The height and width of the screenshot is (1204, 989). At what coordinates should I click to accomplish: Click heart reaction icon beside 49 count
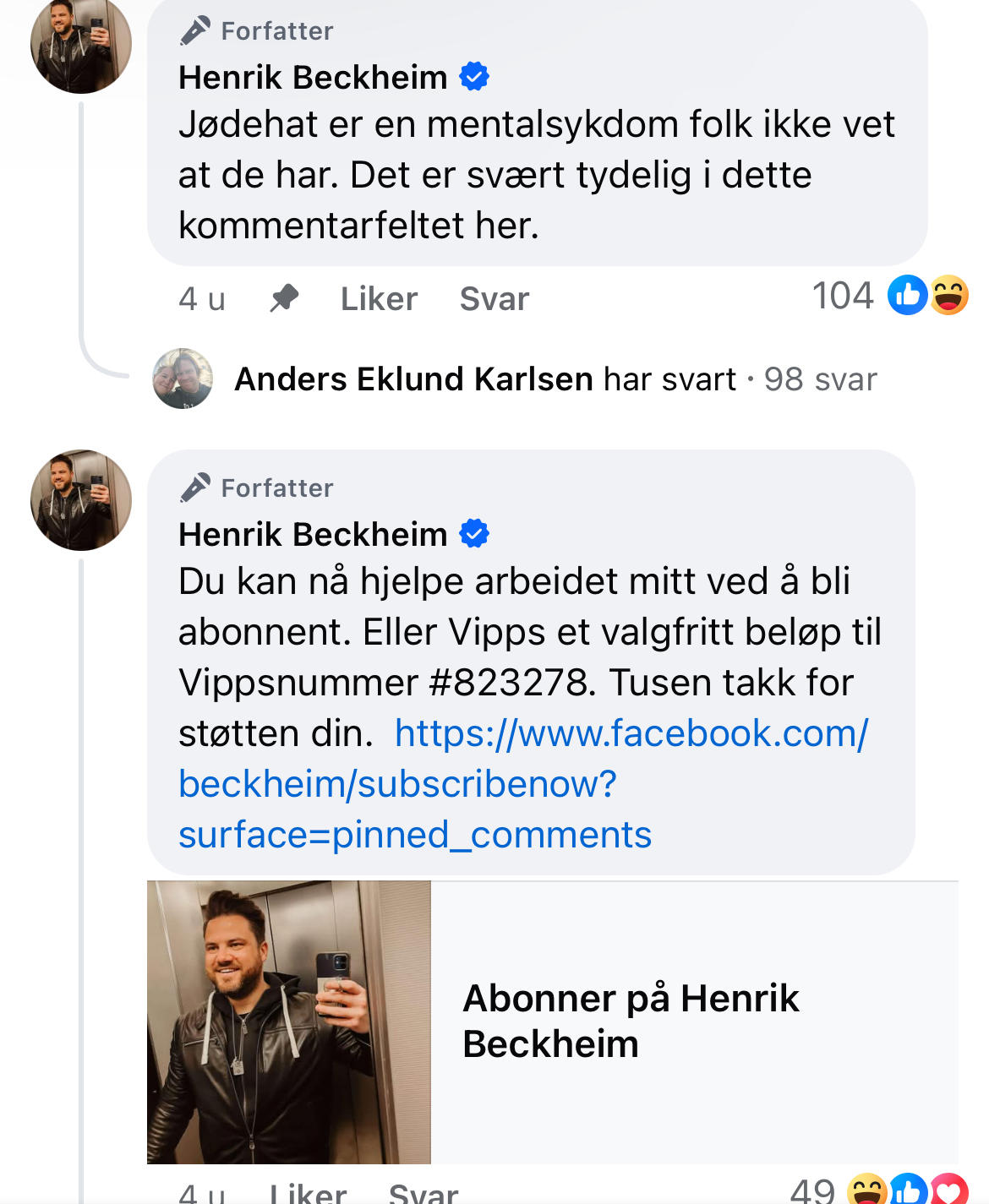point(949,1189)
